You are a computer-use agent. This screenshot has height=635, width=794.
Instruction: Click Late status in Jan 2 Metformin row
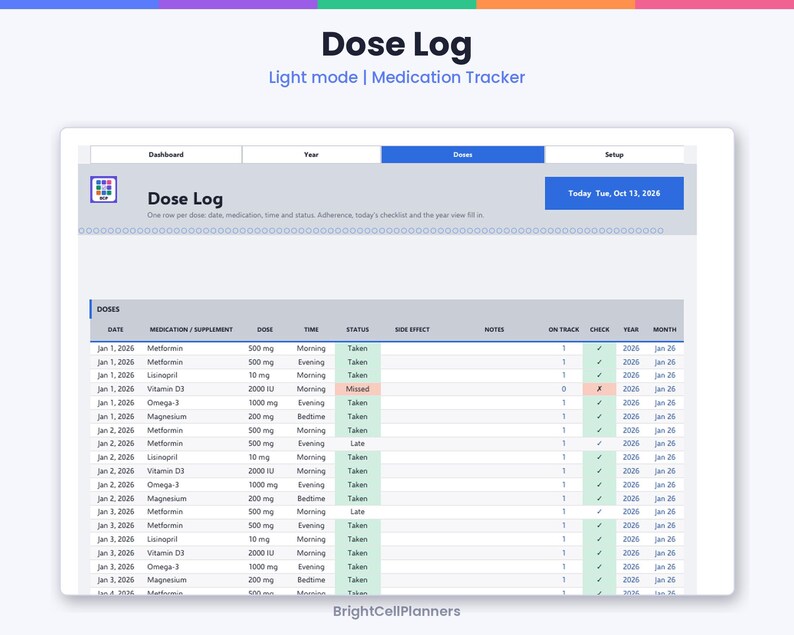pyautogui.click(x=358, y=444)
